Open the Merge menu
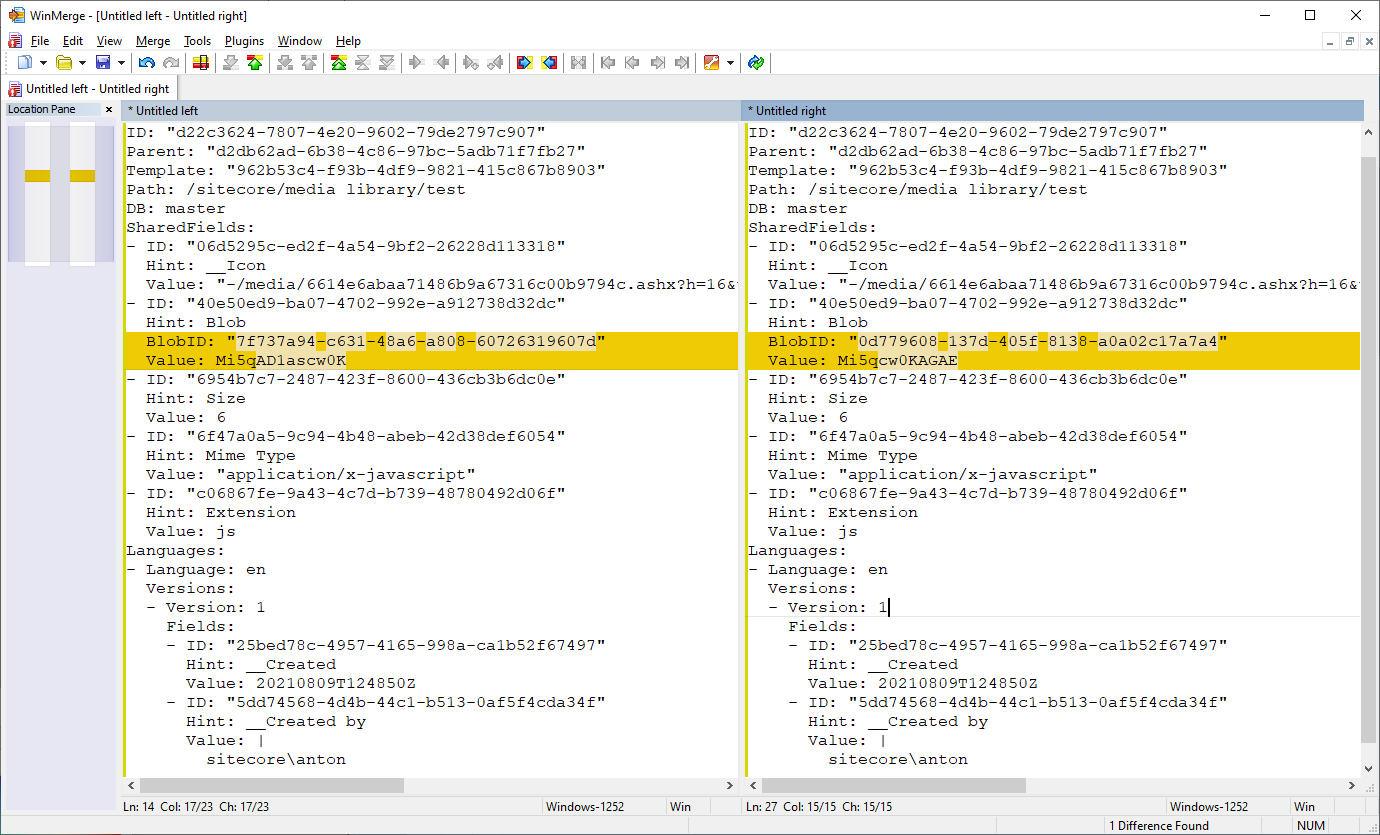The image size is (1380, 835). [x=153, y=41]
